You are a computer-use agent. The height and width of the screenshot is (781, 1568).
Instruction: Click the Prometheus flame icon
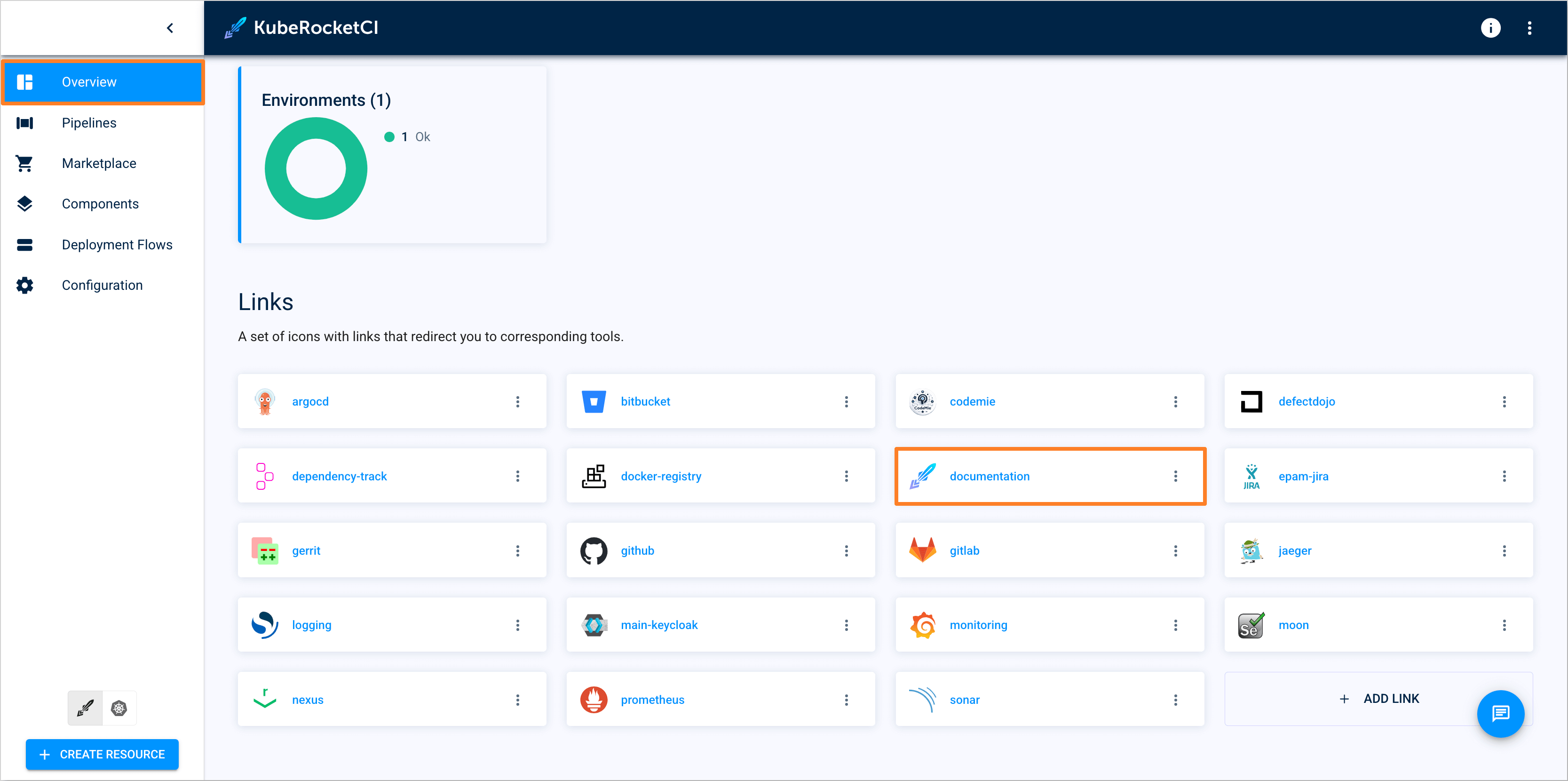coord(594,700)
